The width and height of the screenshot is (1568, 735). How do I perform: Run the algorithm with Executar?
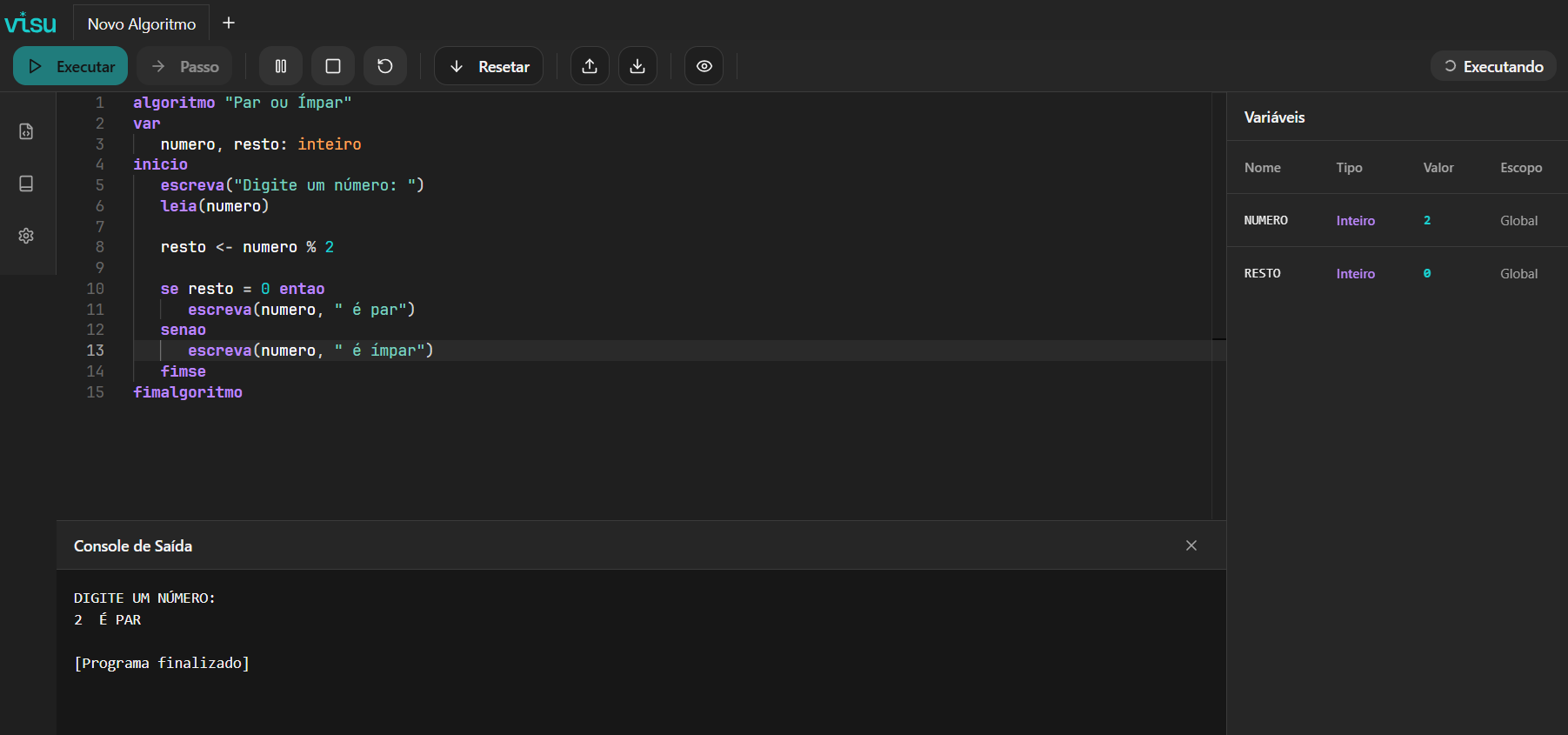tap(70, 66)
